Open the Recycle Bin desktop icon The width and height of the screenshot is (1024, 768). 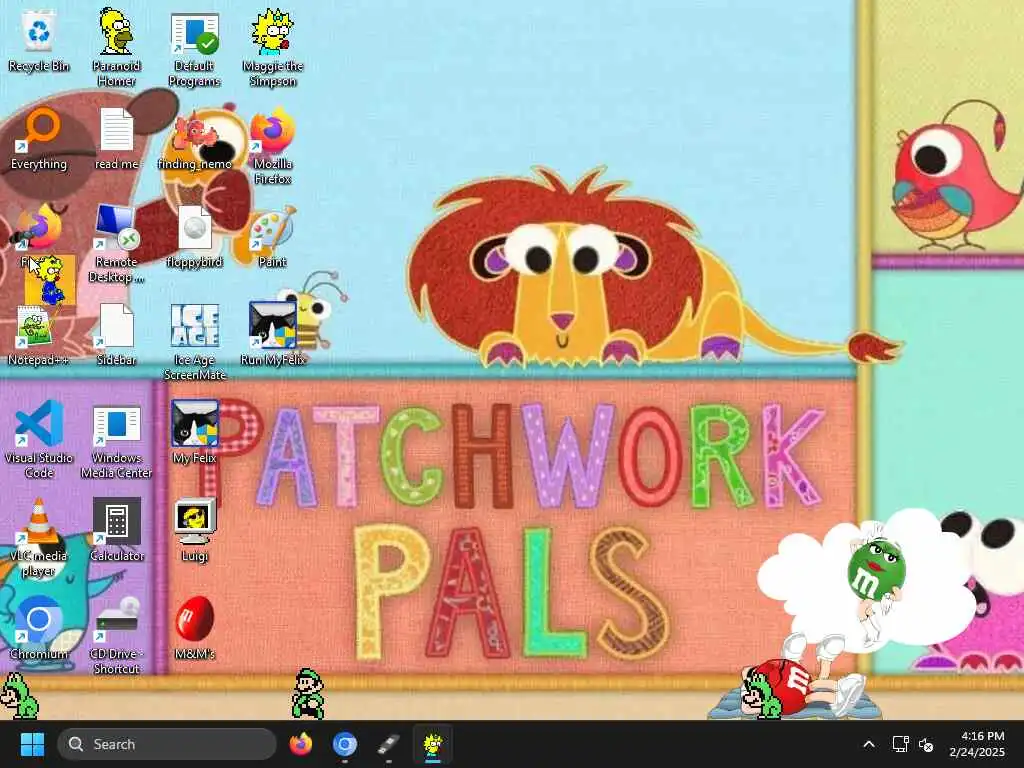point(39,40)
